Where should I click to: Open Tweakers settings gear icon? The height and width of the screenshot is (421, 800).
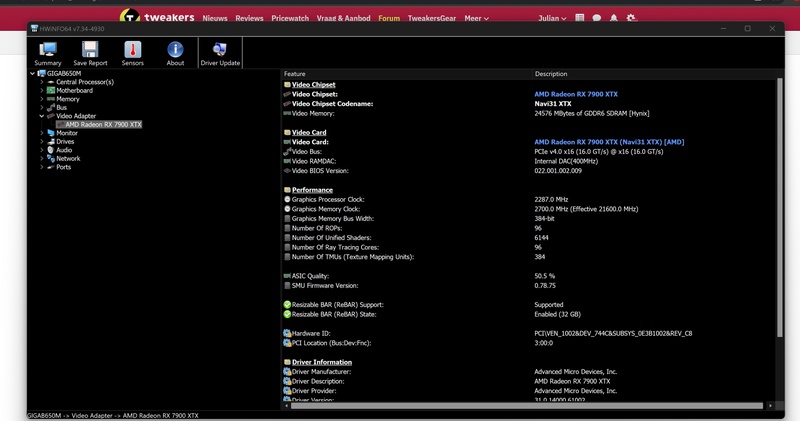coord(631,18)
